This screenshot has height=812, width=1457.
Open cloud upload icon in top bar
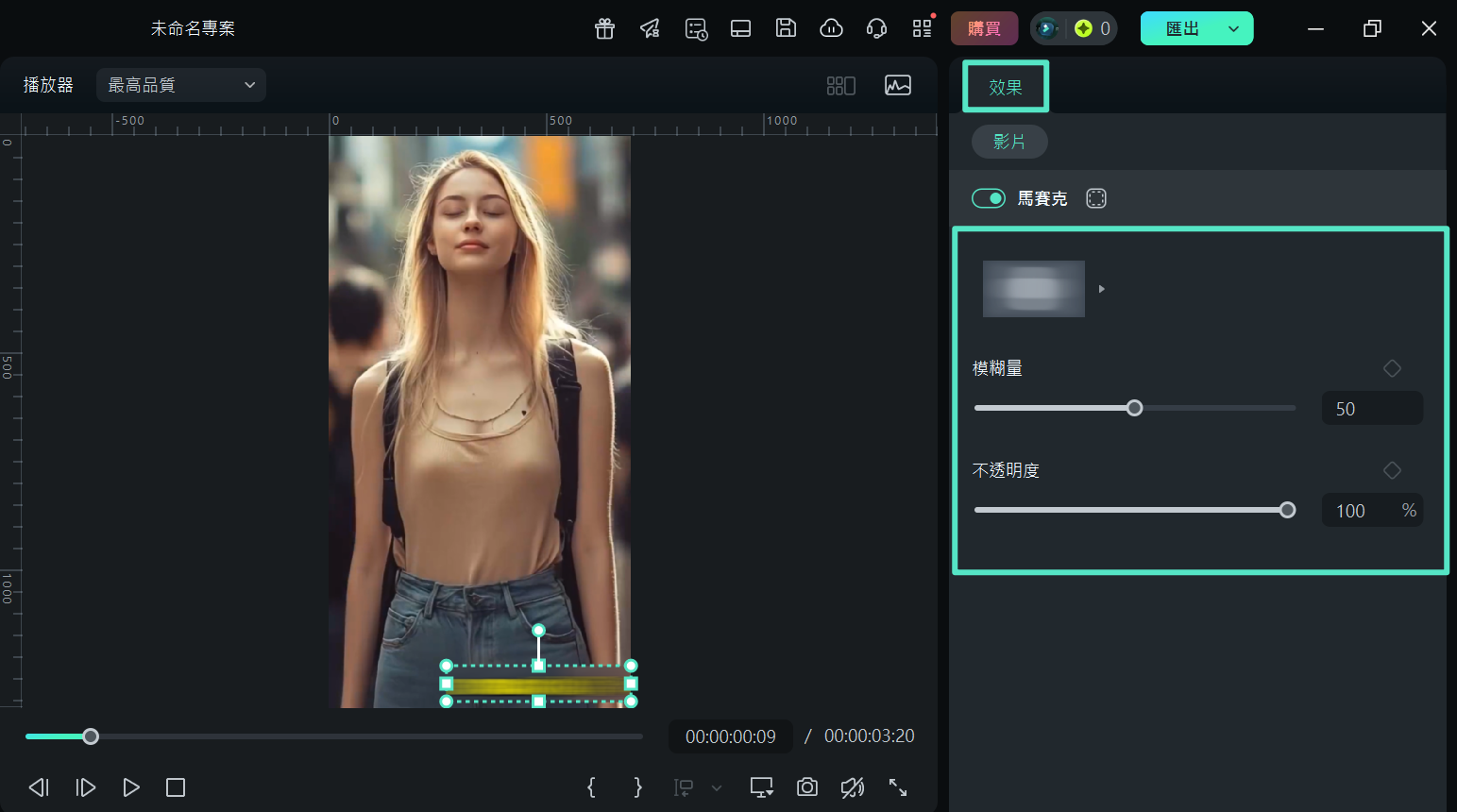click(831, 28)
